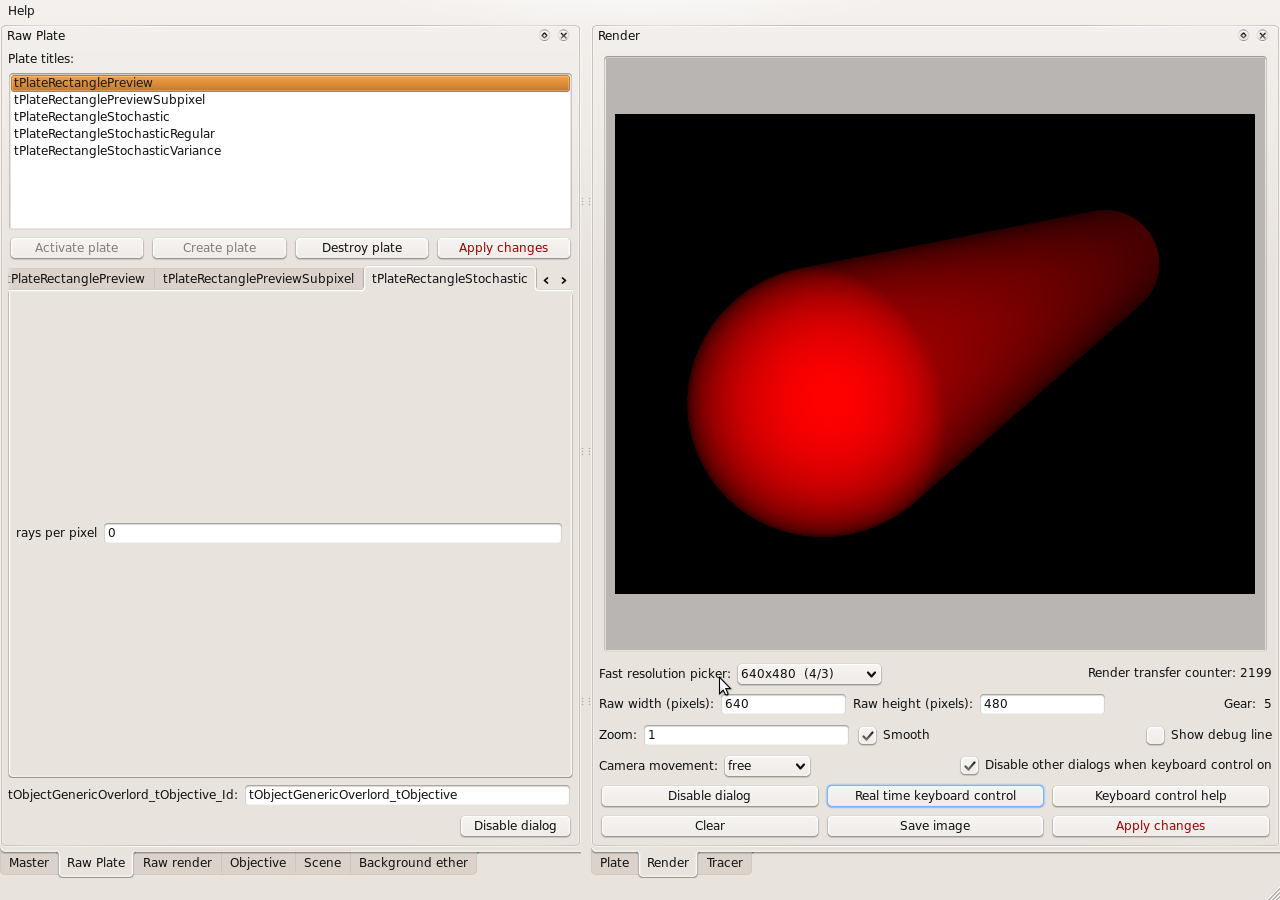Click the Save image button
1280x900 pixels.
tap(935, 826)
